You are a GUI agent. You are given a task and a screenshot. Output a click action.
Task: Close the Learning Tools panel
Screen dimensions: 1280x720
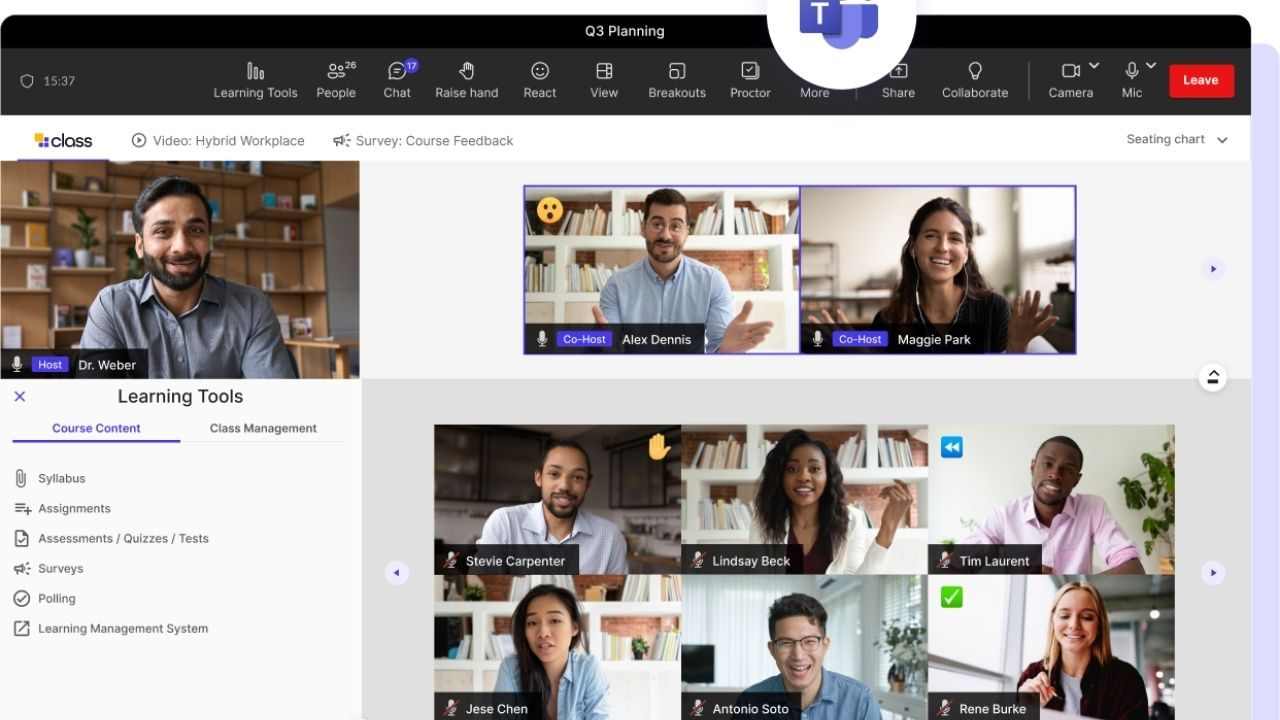click(20, 397)
